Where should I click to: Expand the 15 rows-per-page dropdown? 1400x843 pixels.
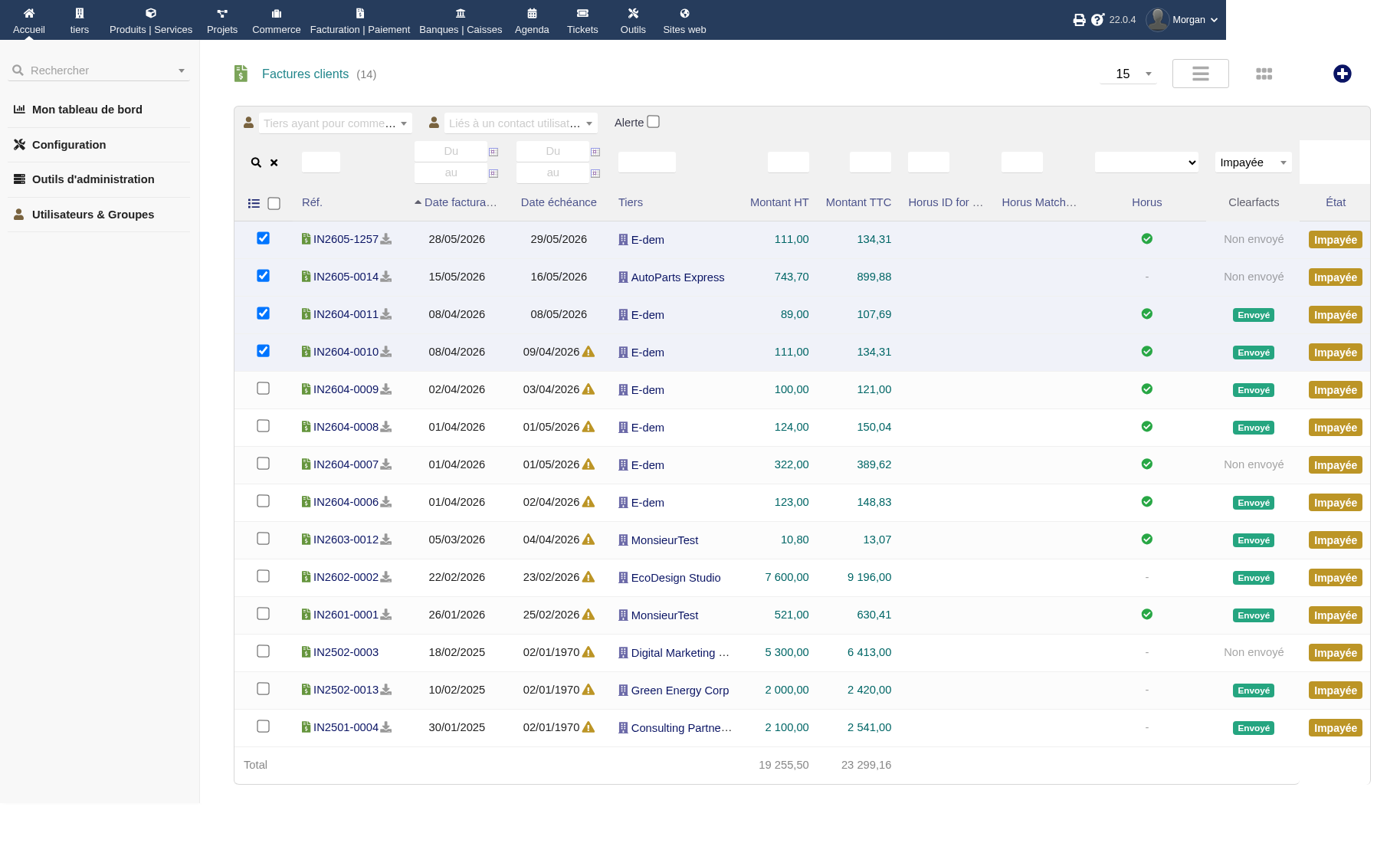coord(1128,74)
